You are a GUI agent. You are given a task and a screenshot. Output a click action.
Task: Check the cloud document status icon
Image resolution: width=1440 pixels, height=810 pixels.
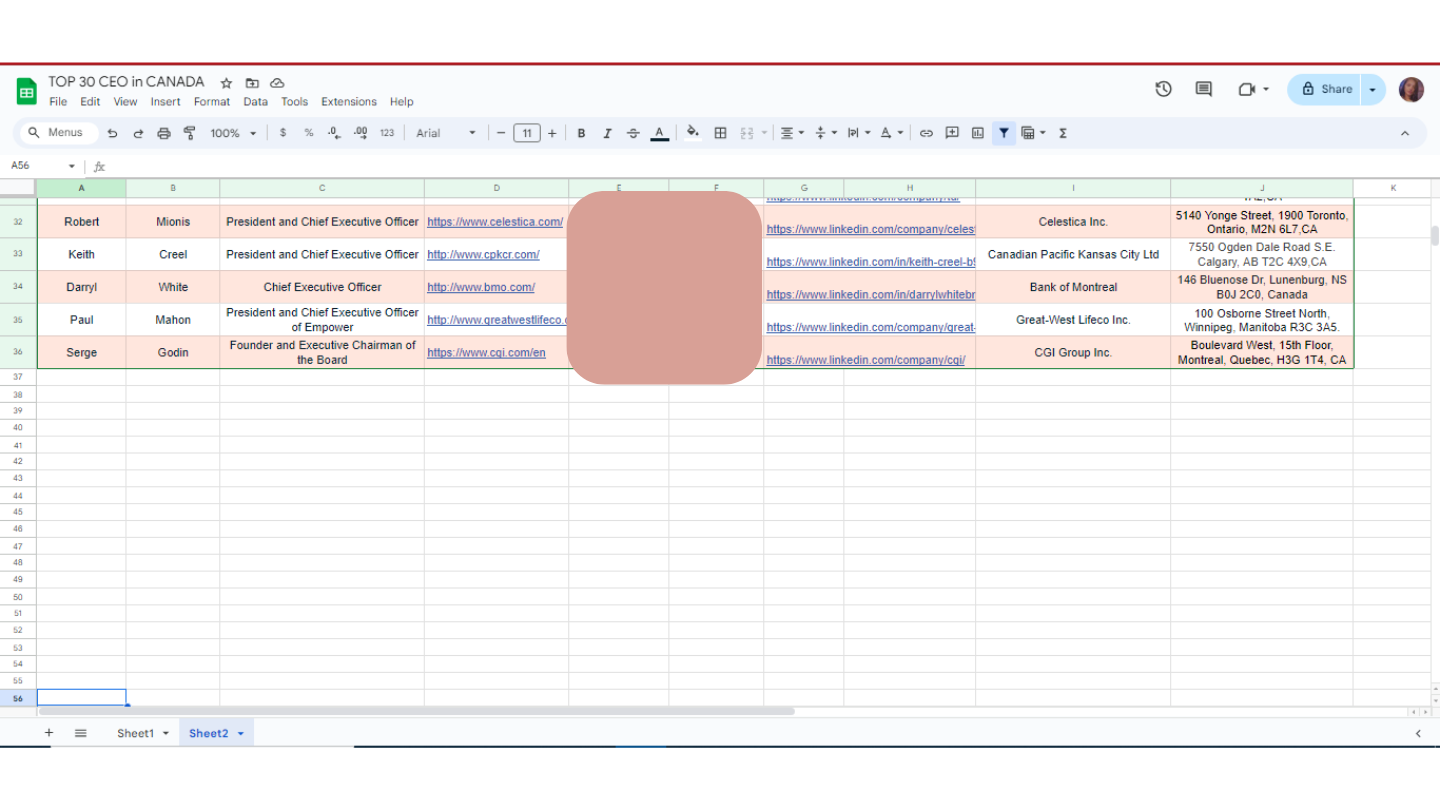point(278,83)
